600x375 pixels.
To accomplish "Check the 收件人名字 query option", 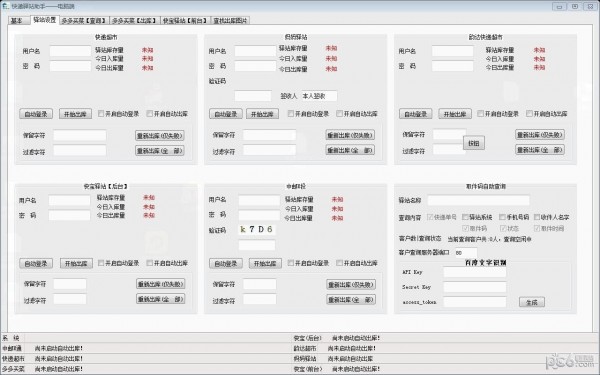I will click(551, 217).
